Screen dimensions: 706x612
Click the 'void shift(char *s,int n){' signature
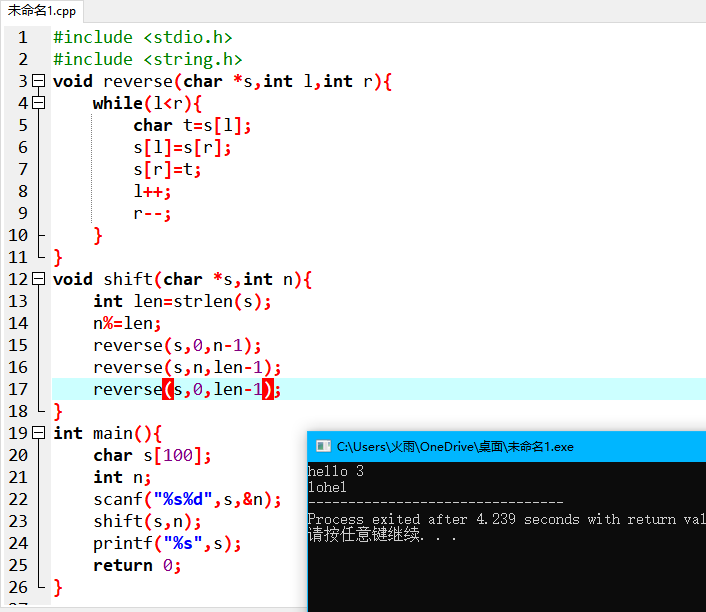182,279
